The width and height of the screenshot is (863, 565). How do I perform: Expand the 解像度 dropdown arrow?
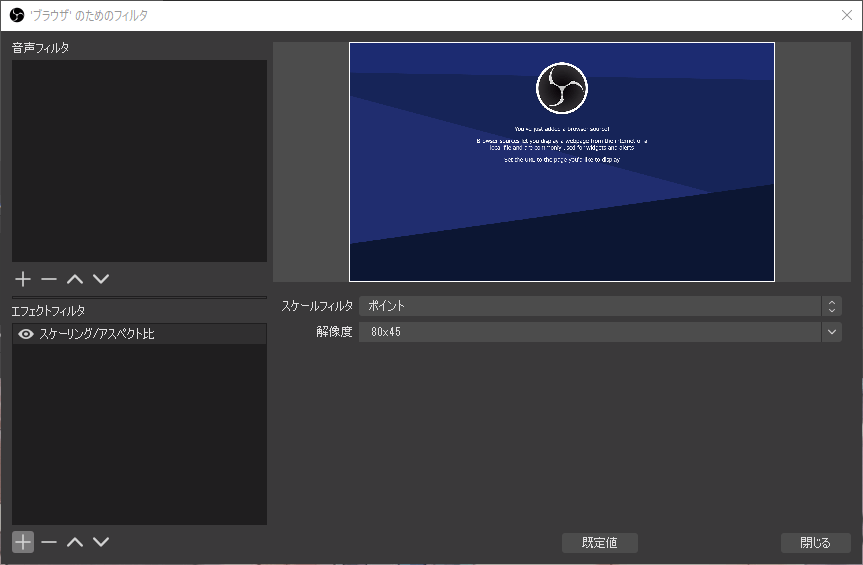(x=832, y=332)
